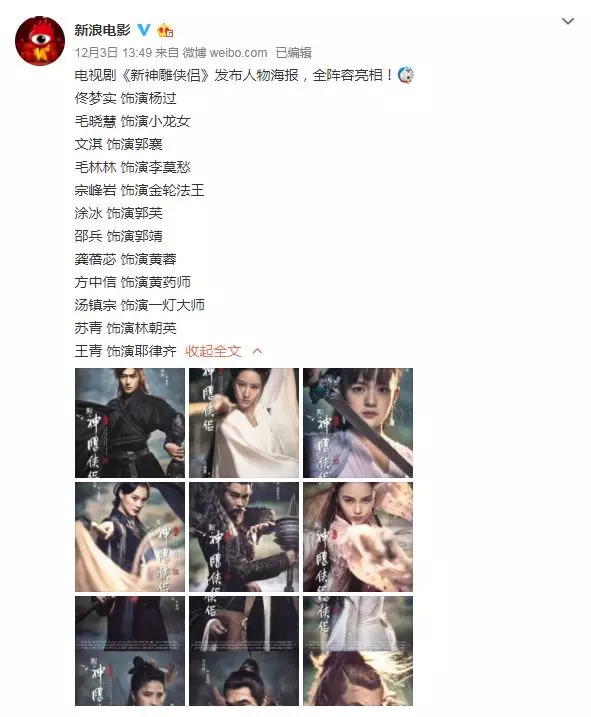This screenshot has height=717, width=591.
Task: Open the woman with yellow whisk poster
Action: pyautogui.click(x=130, y=537)
